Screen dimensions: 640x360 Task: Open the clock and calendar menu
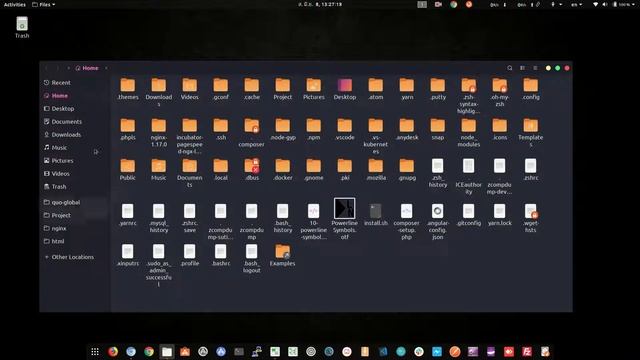tap(320, 4)
